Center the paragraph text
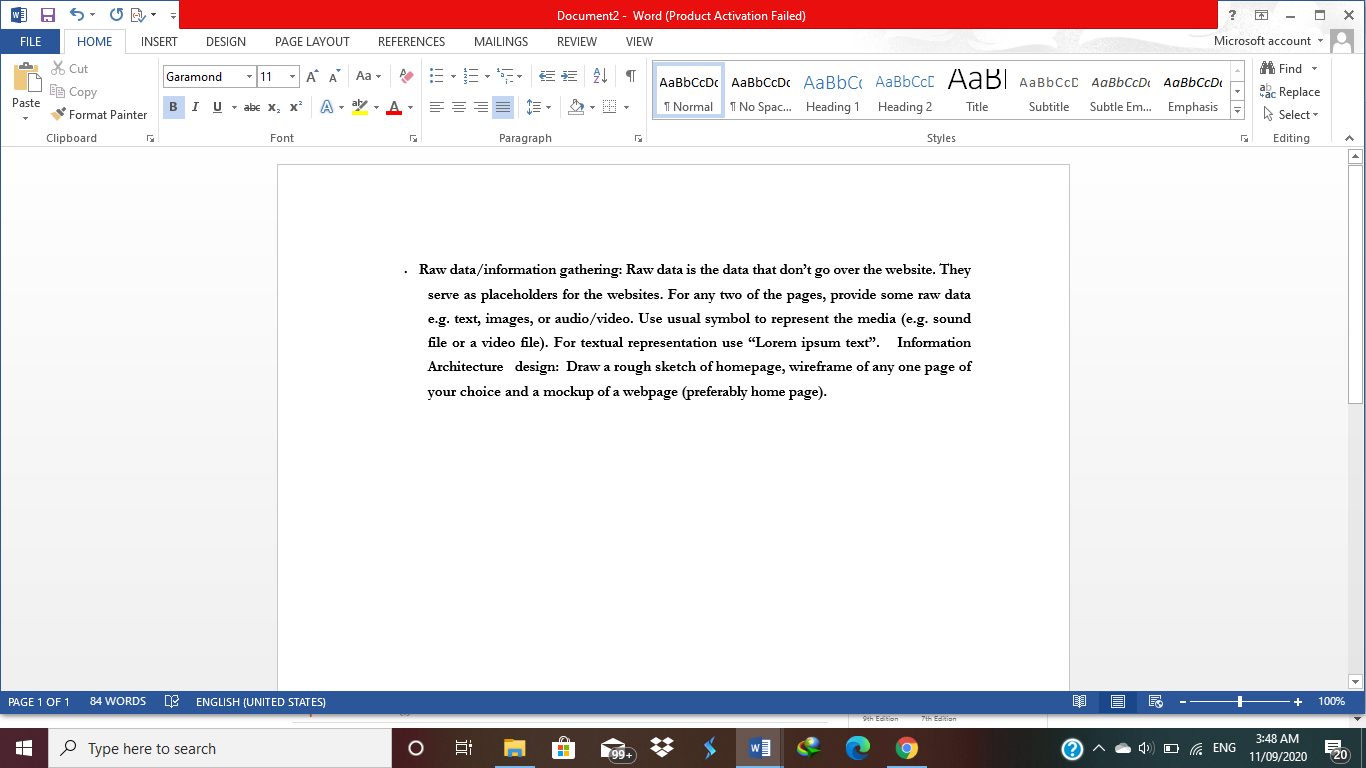 pos(459,107)
